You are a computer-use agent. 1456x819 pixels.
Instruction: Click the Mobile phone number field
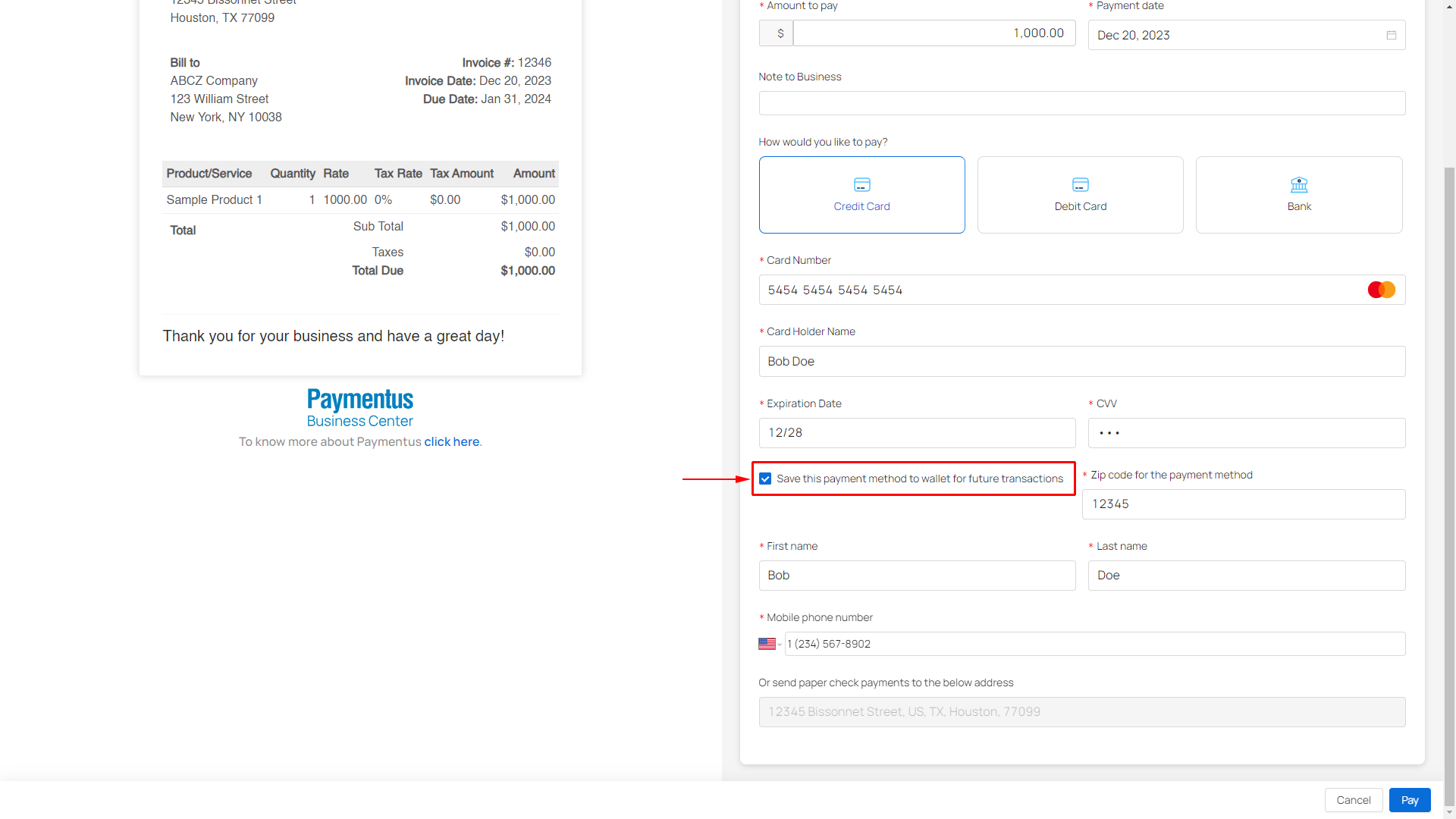pyautogui.click(x=1094, y=644)
